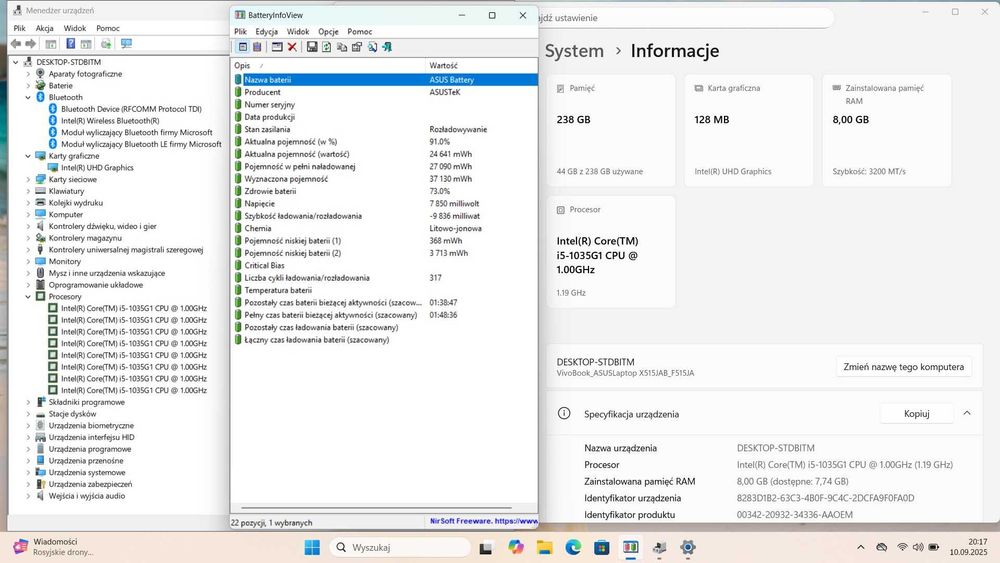The width and height of the screenshot is (1000, 563).
Task: Click Procesor card in Settings
Action: click(611, 252)
